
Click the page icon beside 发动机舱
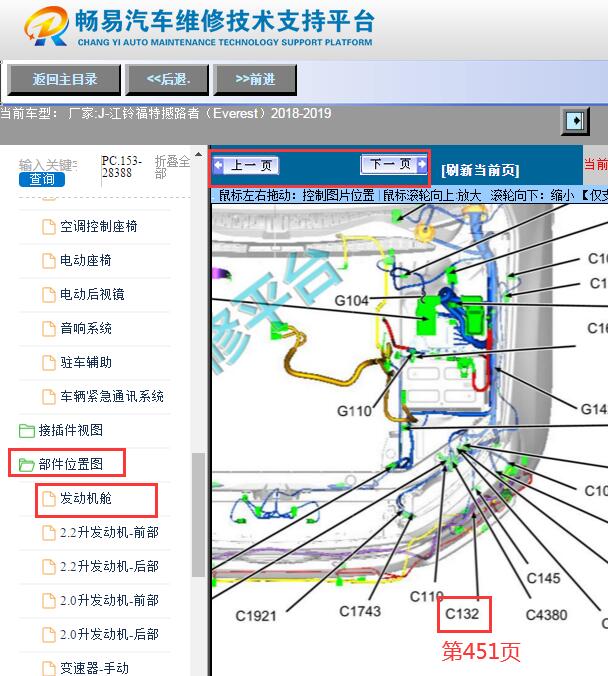click(49, 498)
